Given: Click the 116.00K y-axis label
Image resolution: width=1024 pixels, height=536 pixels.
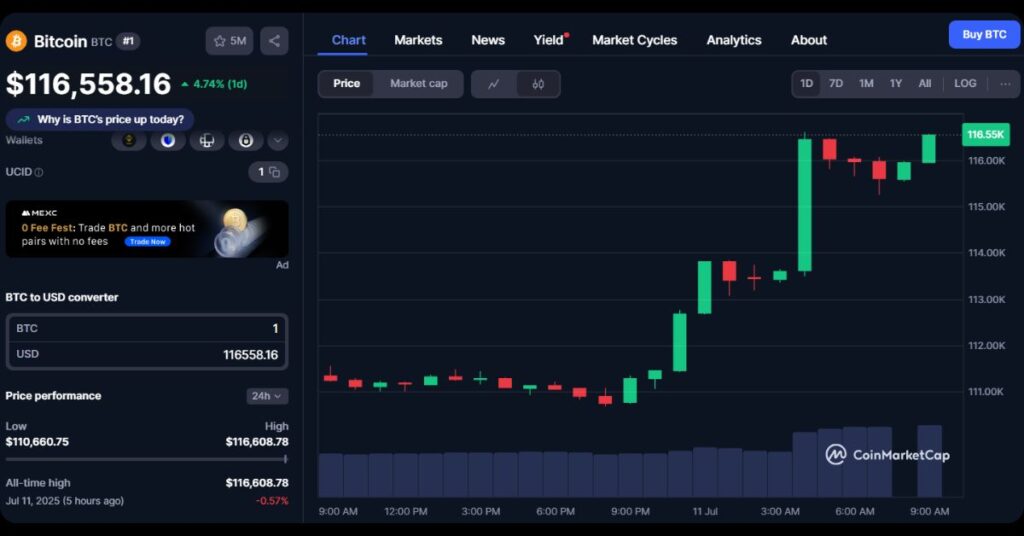Looking at the screenshot, I should 986,161.
